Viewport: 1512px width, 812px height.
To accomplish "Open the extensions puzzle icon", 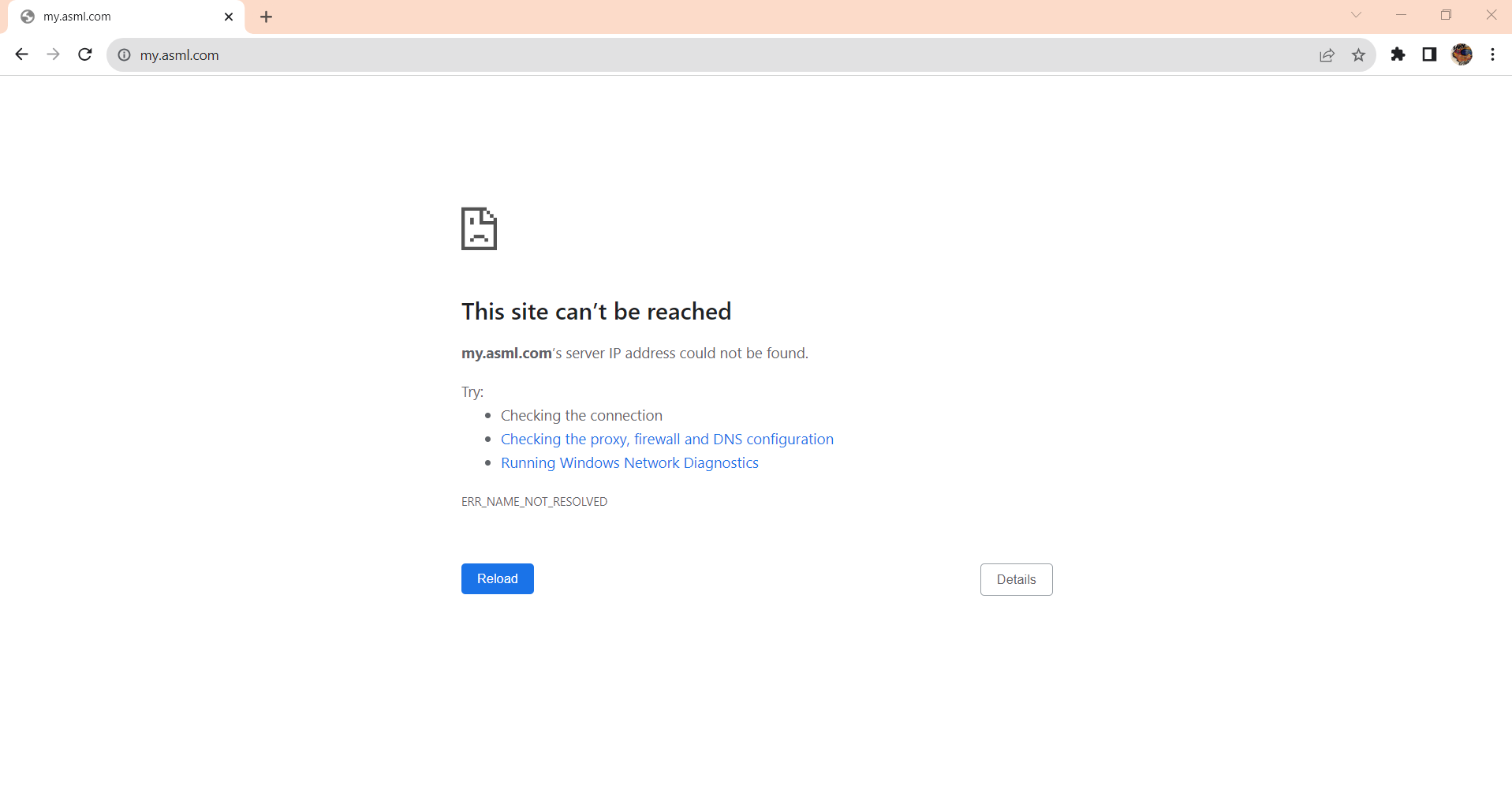I will (1398, 54).
